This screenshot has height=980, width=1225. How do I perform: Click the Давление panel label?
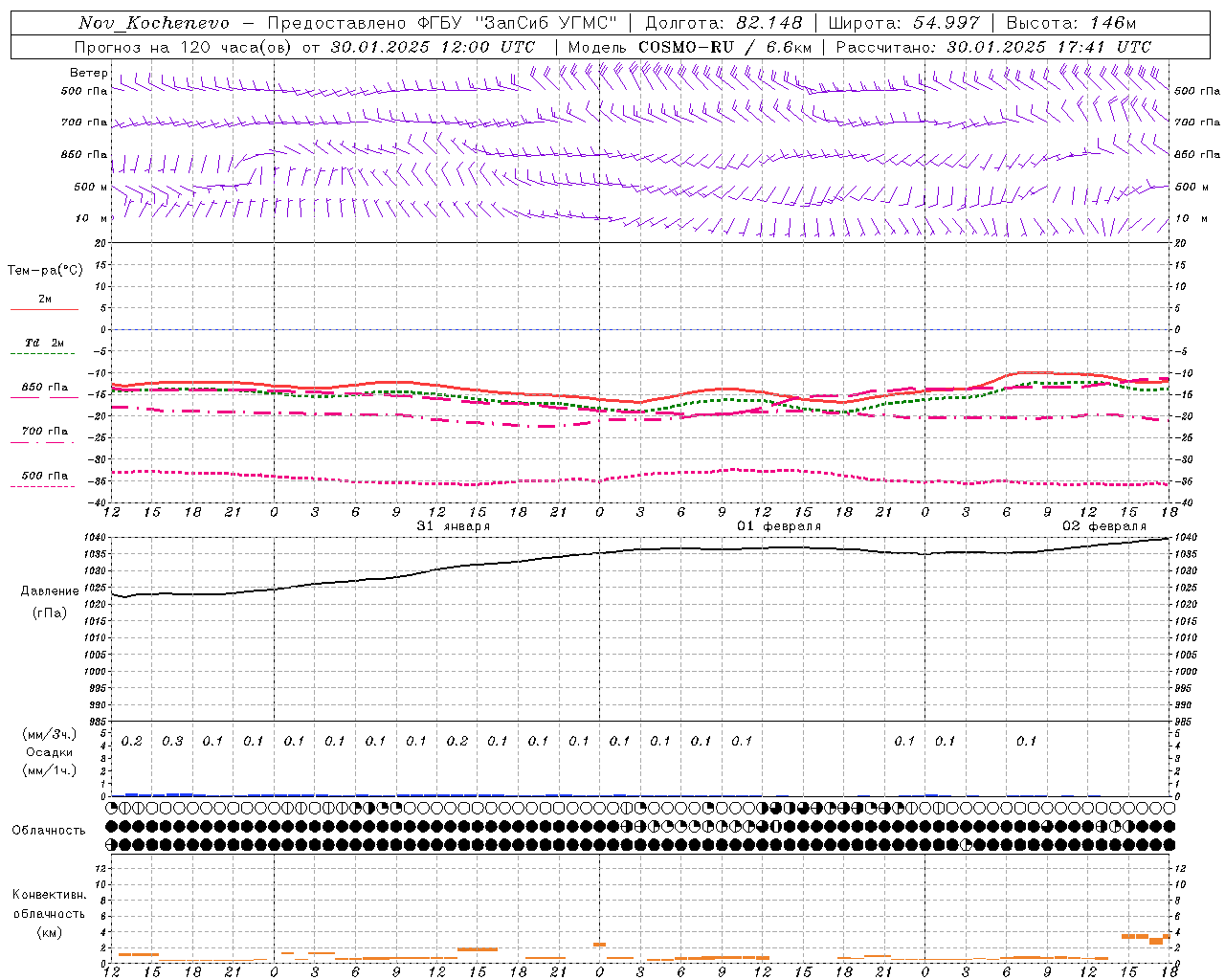(x=49, y=591)
